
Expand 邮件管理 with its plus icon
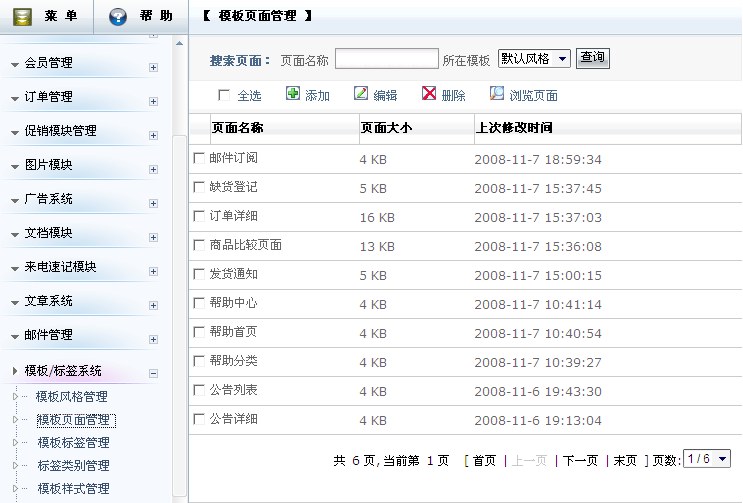pos(153,340)
